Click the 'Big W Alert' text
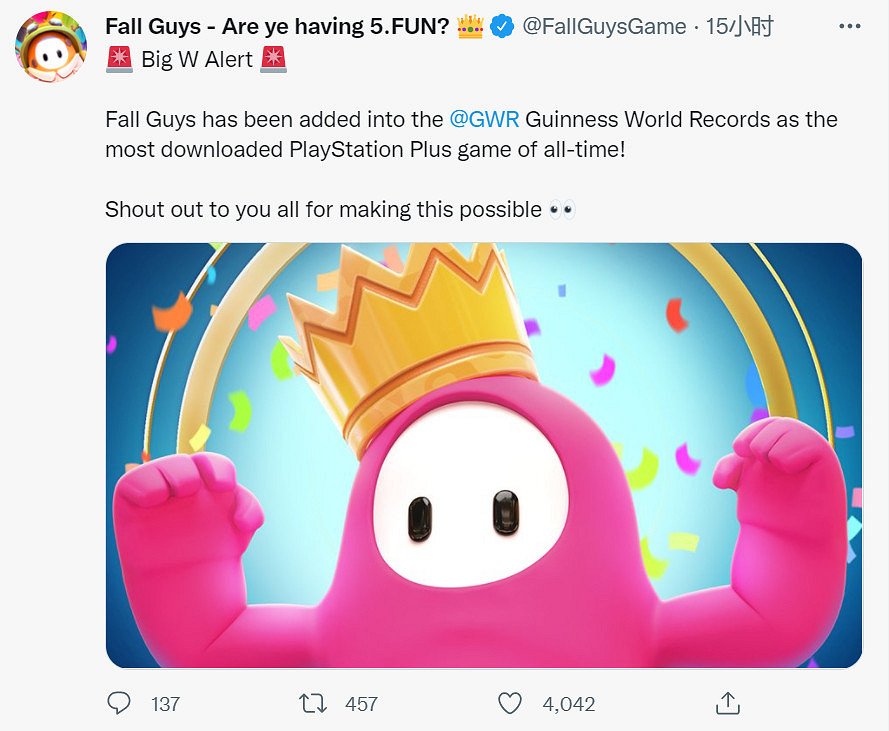Image resolution: width=889 pixels, height=731 pixels. [x=196, y=59]
